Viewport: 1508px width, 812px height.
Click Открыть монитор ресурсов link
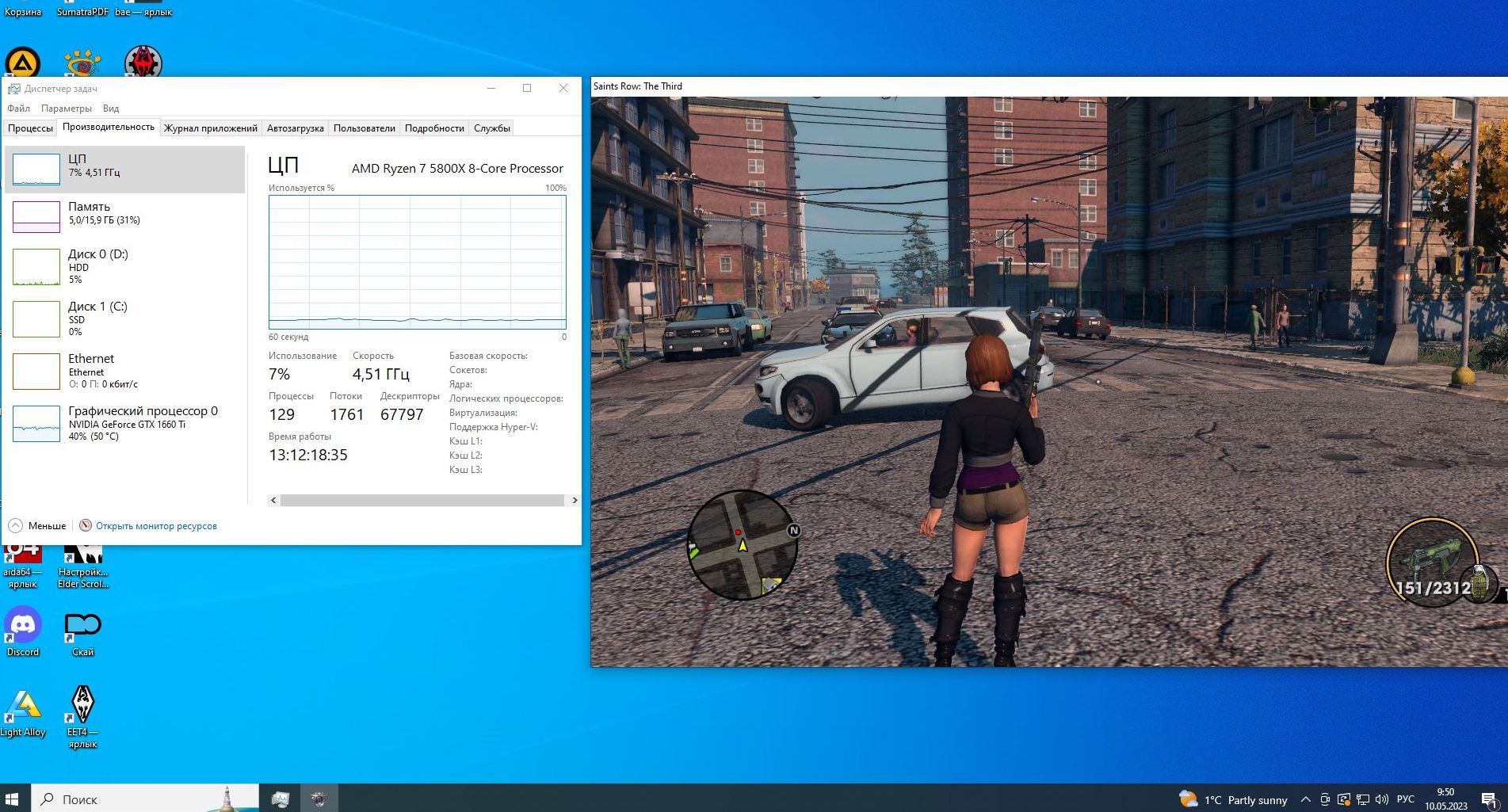156,526
